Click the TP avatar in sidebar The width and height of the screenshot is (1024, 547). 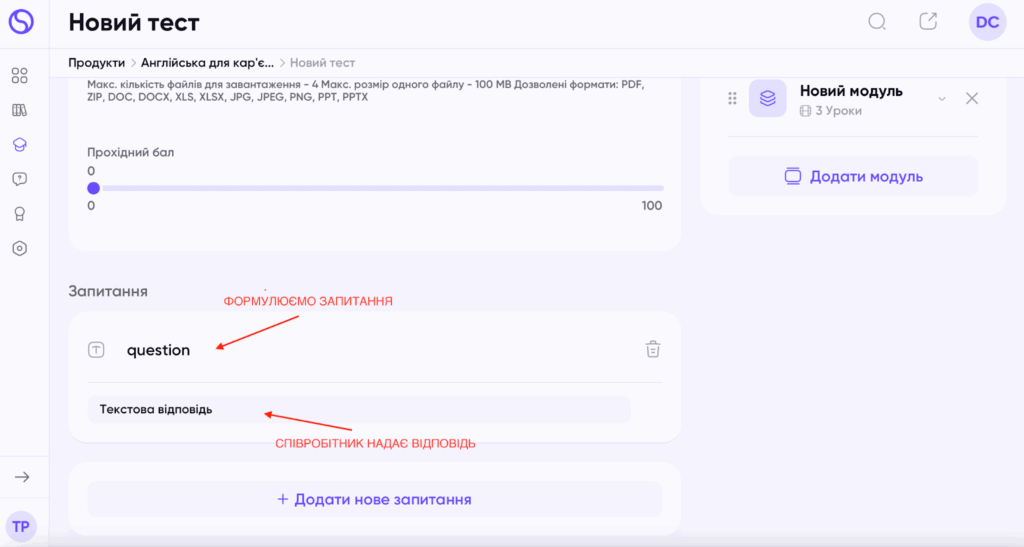click(21, 527)
